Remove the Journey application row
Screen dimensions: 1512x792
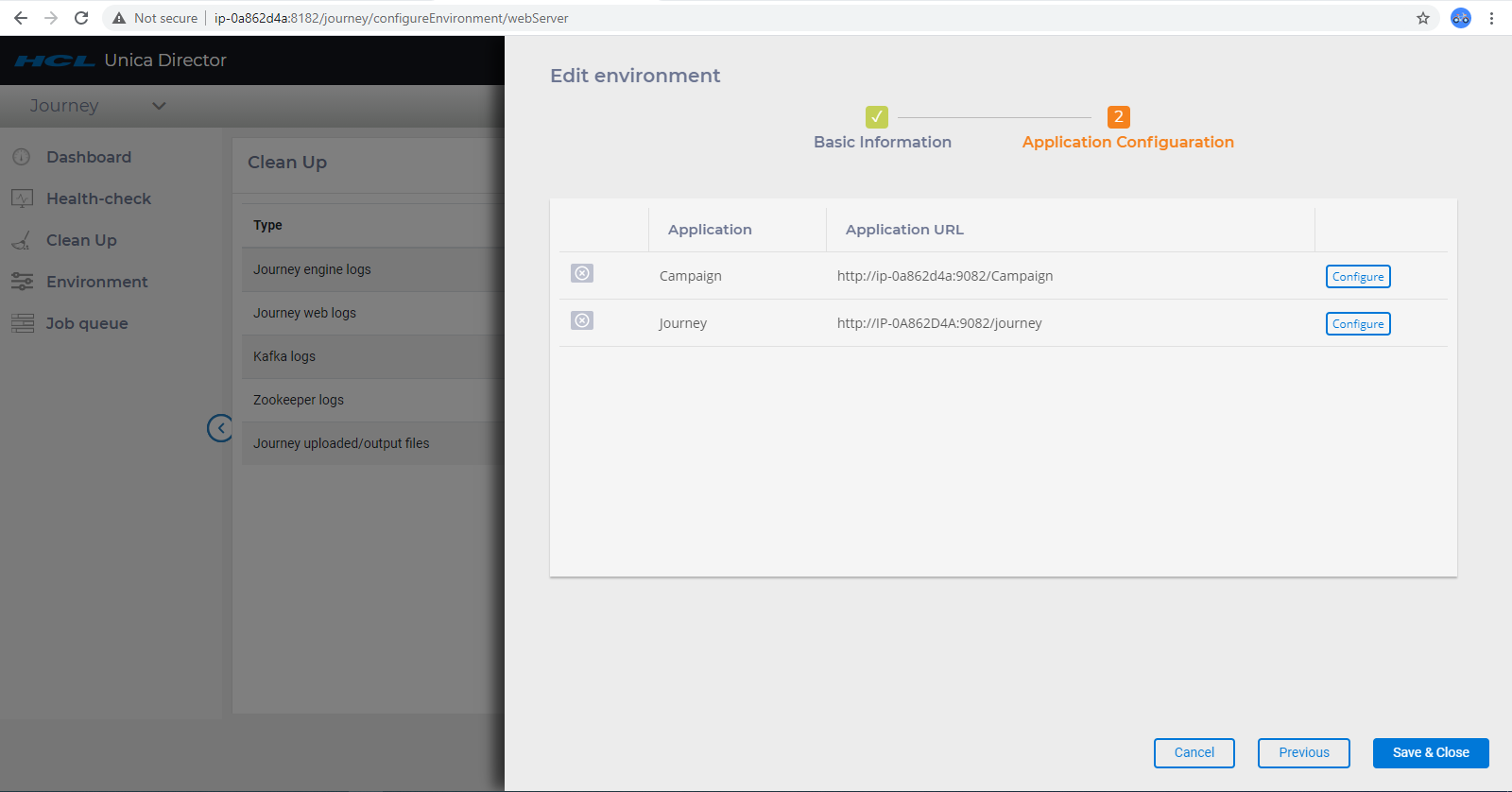point(582,320)
